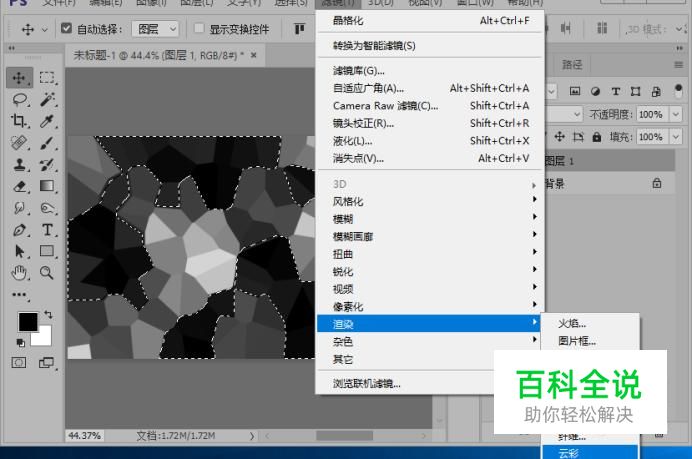Swap foreground and background colors

click(x=49, y=314)
